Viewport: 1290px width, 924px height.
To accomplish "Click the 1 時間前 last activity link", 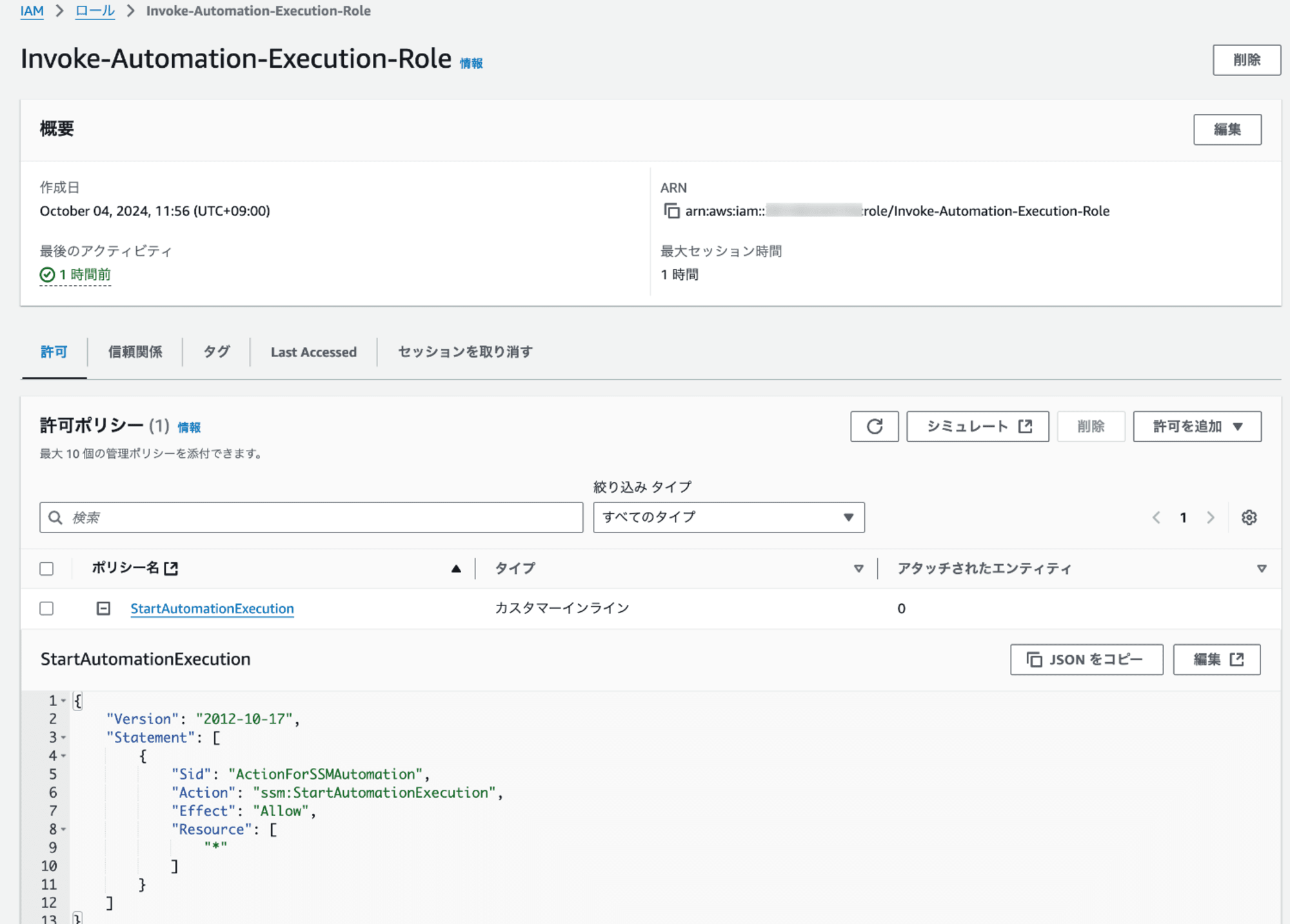I will coord(84,275).
